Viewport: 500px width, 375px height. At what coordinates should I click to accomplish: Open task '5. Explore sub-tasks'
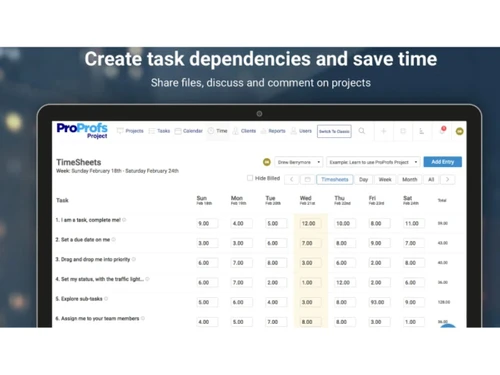tap(79, 299)
